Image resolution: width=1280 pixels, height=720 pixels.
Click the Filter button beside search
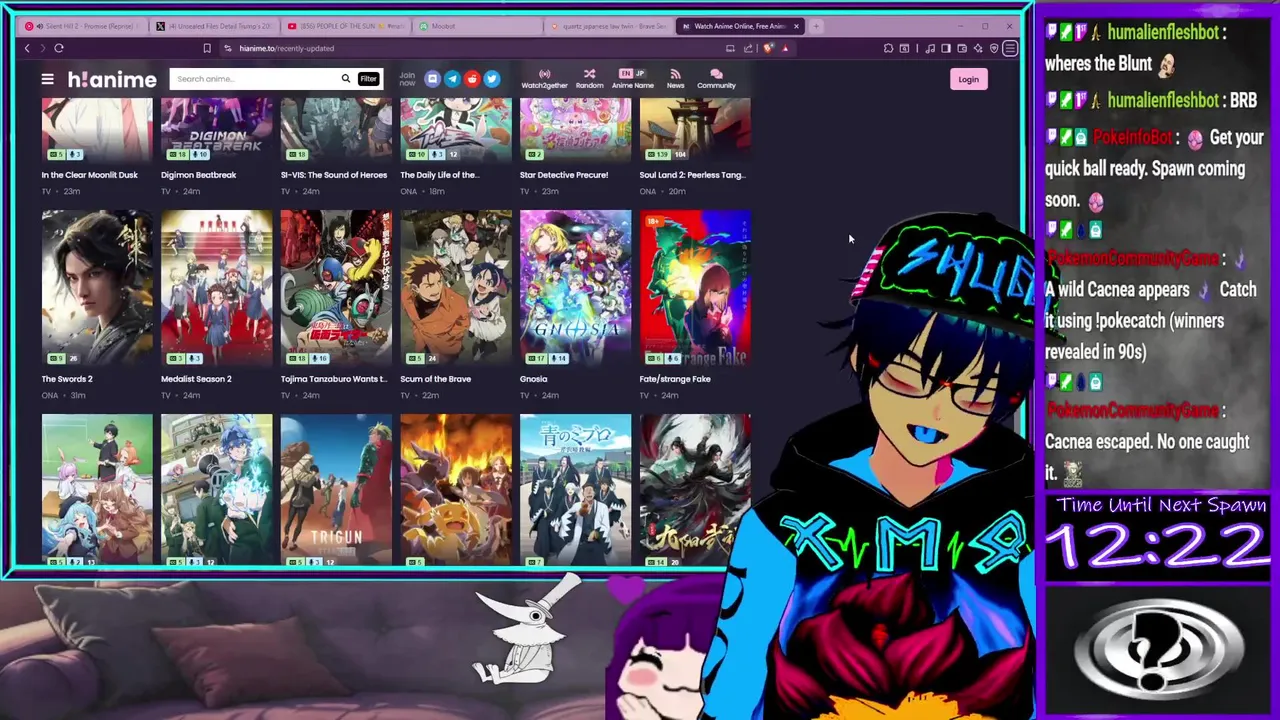click(368, 79)
